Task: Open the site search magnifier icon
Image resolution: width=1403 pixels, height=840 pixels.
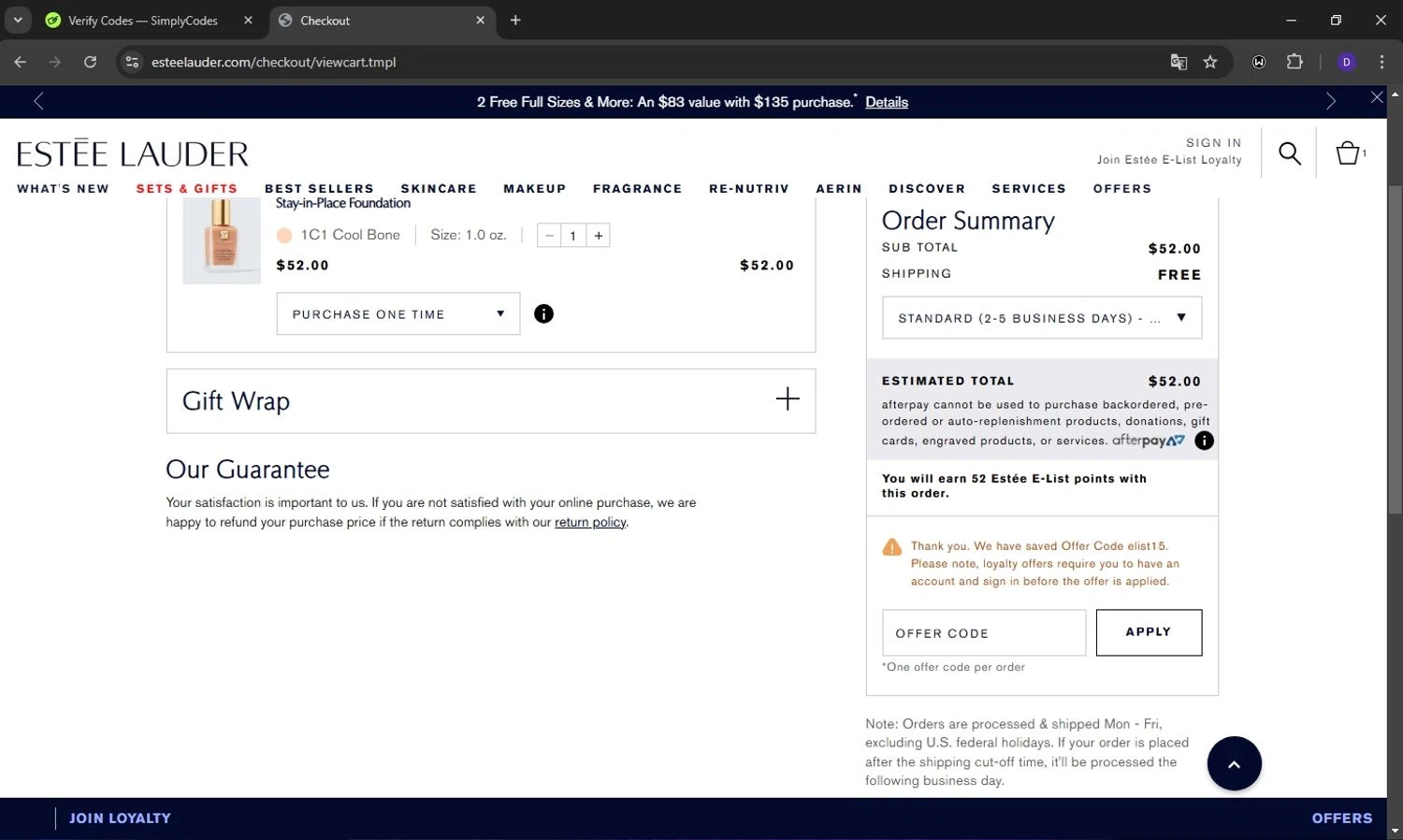Action: click(1290, 153)
